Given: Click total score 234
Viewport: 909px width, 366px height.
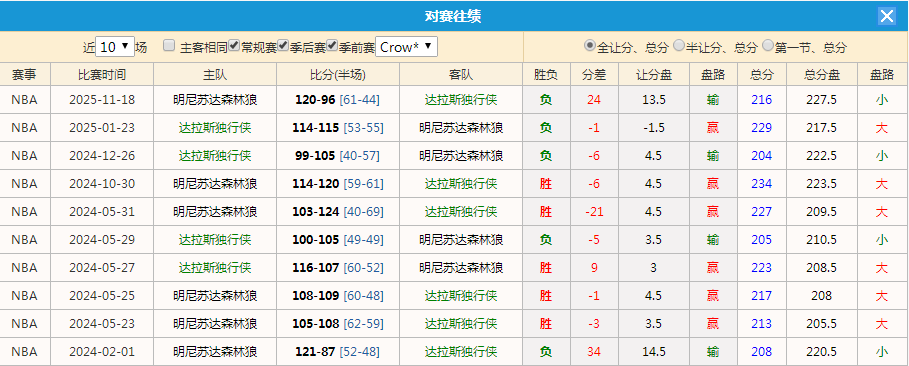Looking at the screenshot, I should tap(762, 184).
